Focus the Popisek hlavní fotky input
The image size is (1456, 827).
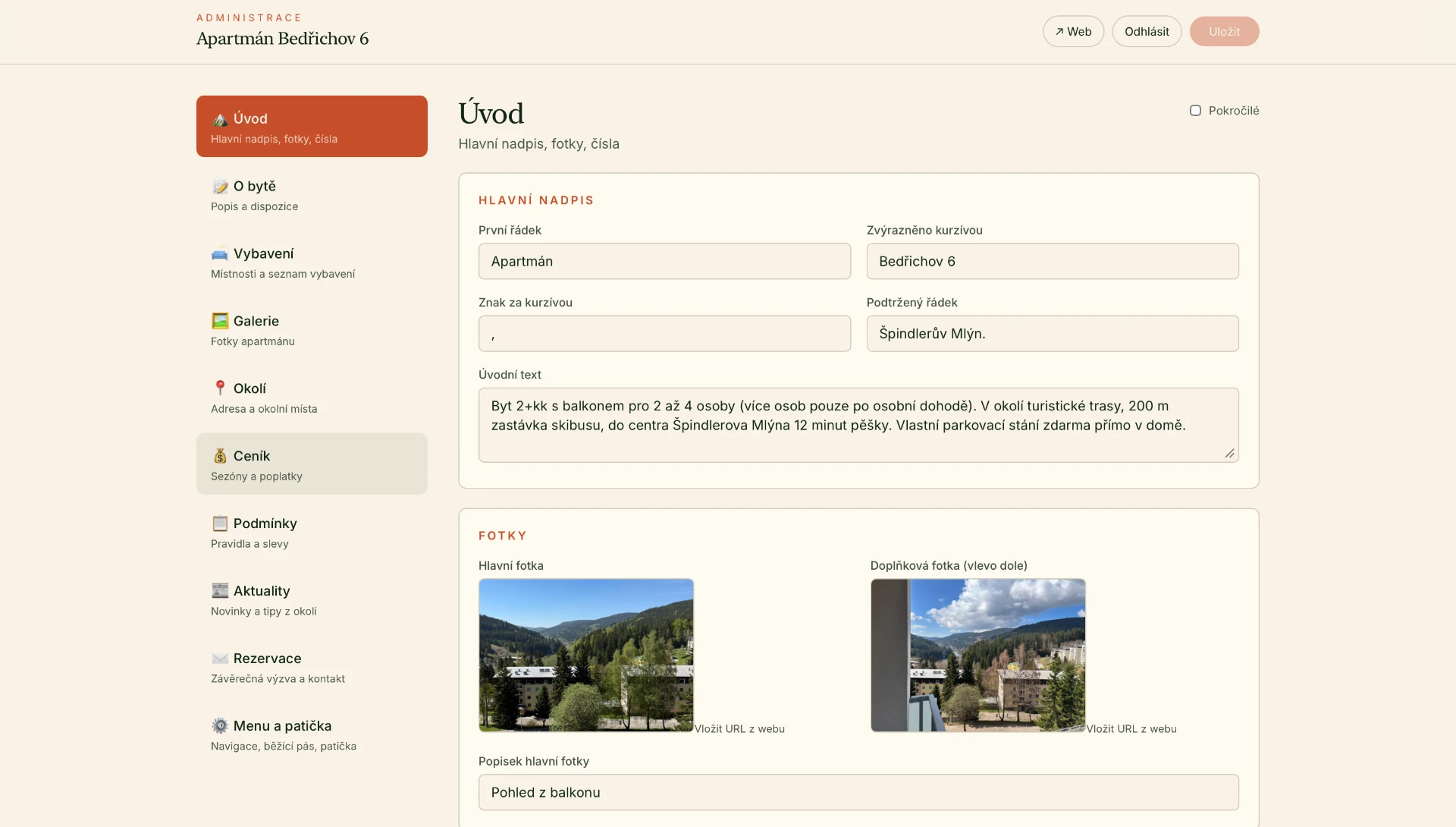pos(858,793)
